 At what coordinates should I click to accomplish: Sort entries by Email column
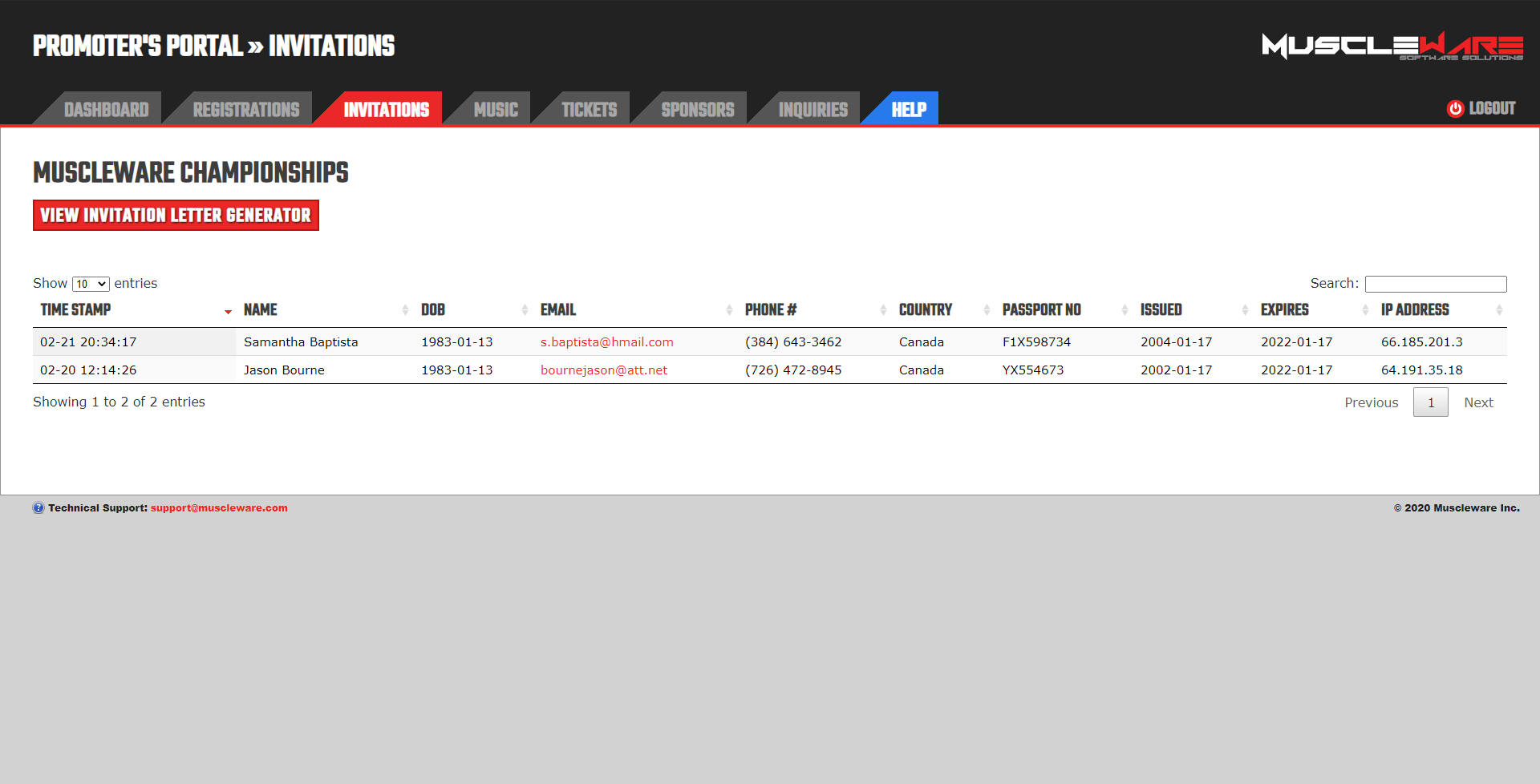tap(558, 310)
